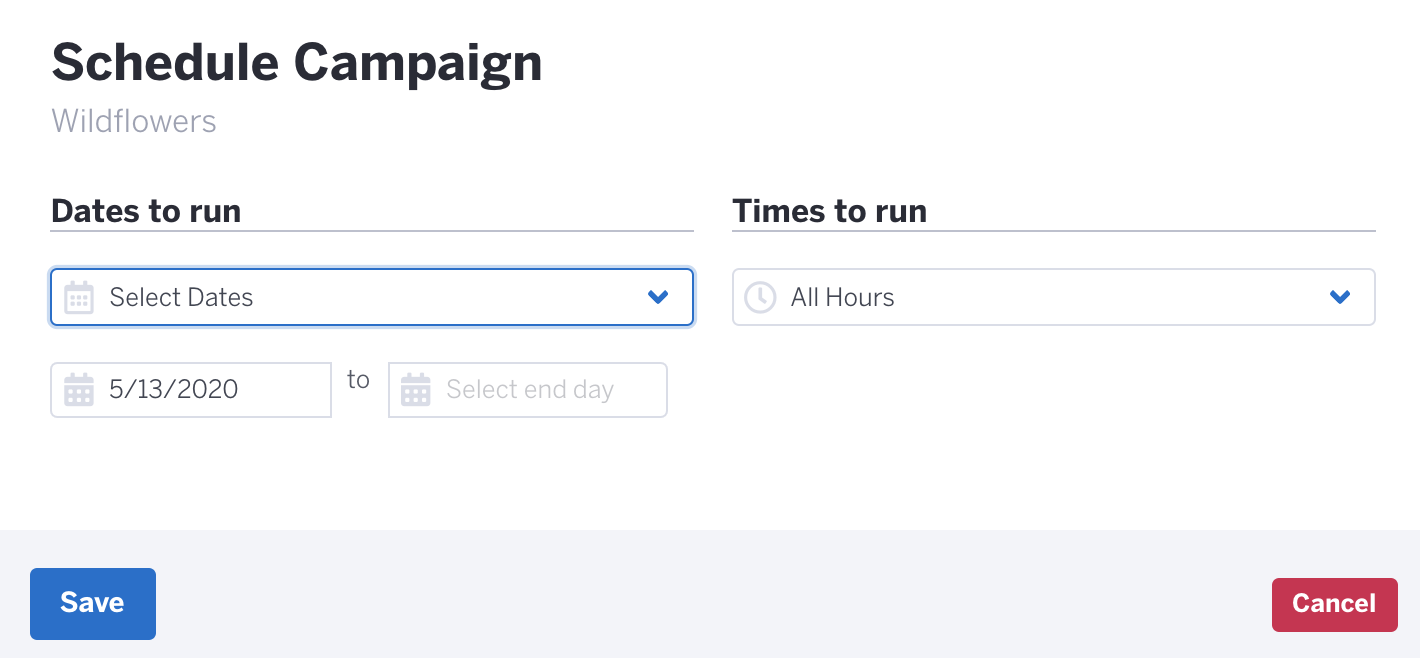Click the Wildflowers campaign name subtitle

[134, 121]
